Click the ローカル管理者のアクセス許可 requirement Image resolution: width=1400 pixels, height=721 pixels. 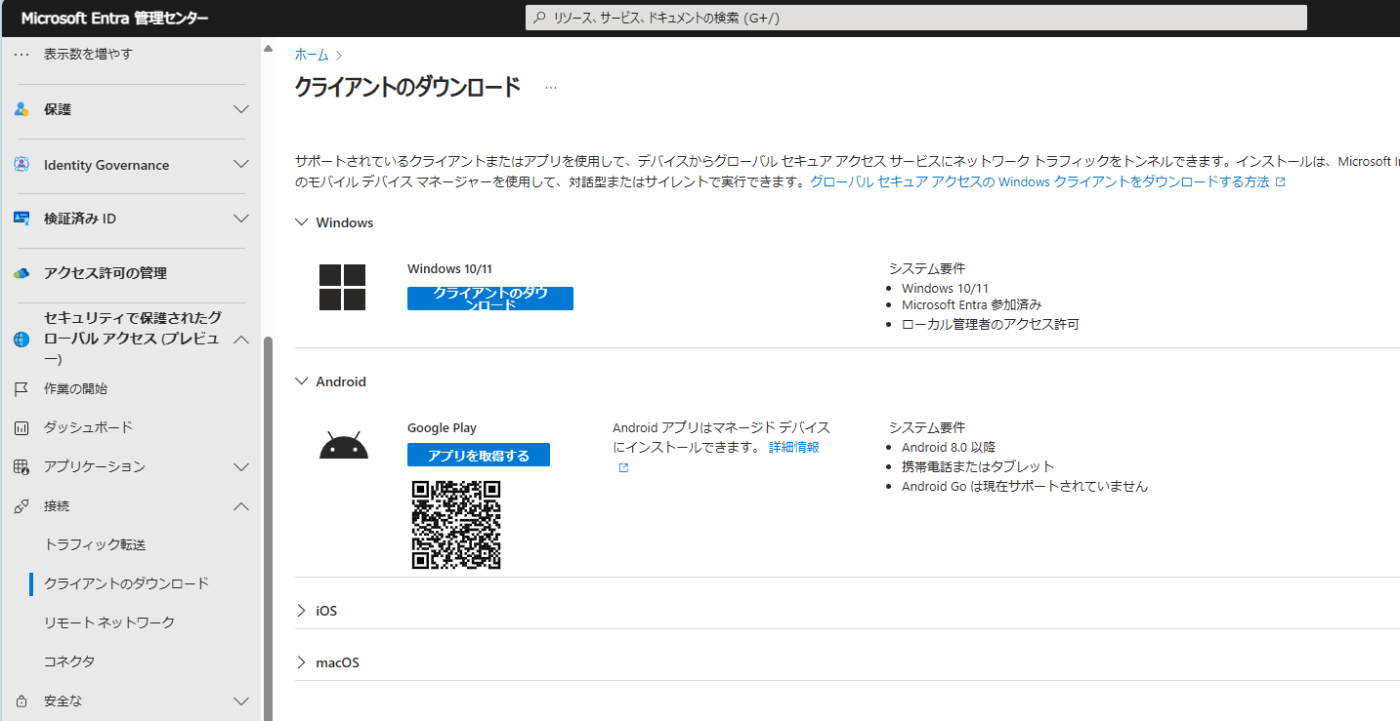[x=991, y=325]
